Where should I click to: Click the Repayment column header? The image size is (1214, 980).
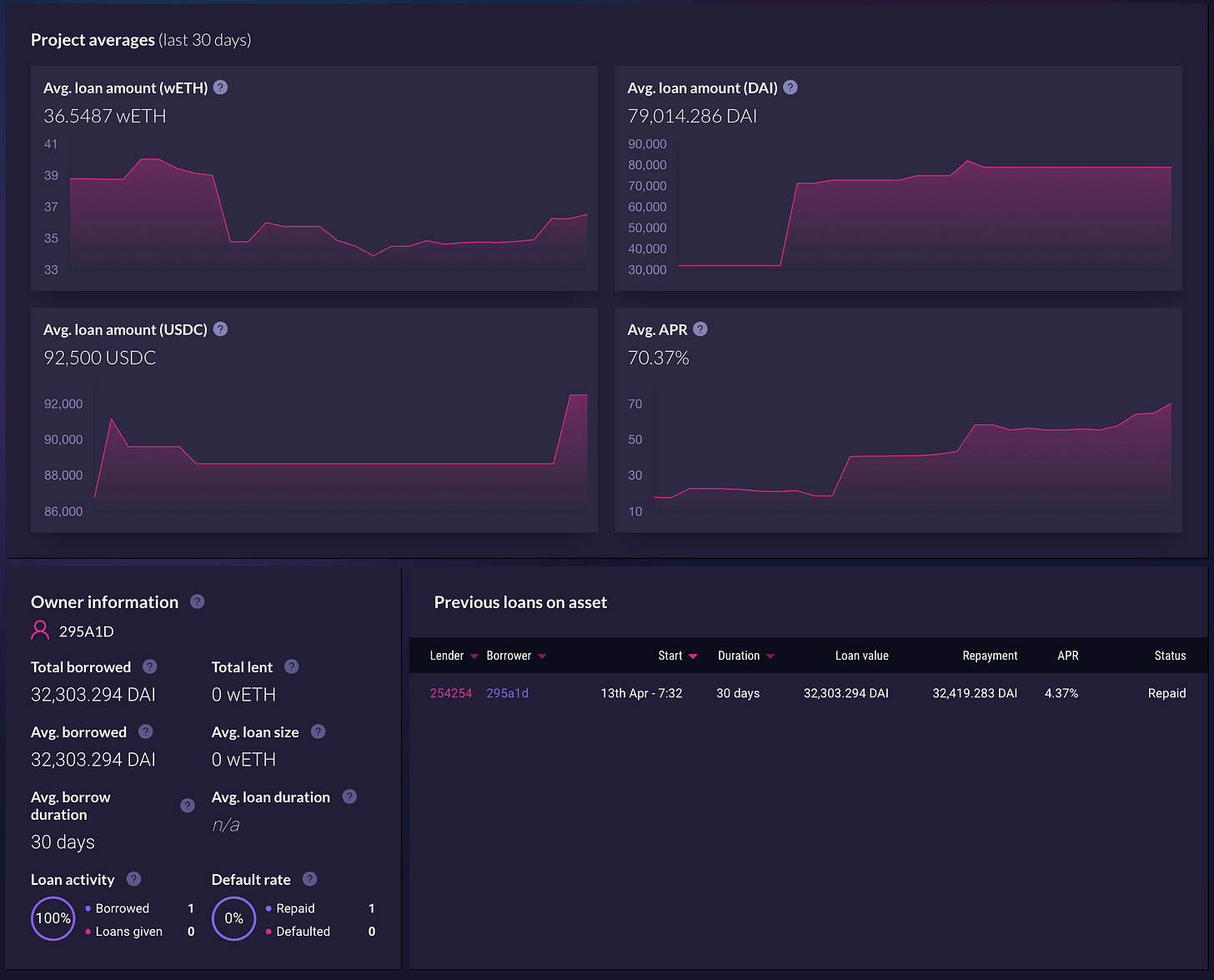[990, 656]
